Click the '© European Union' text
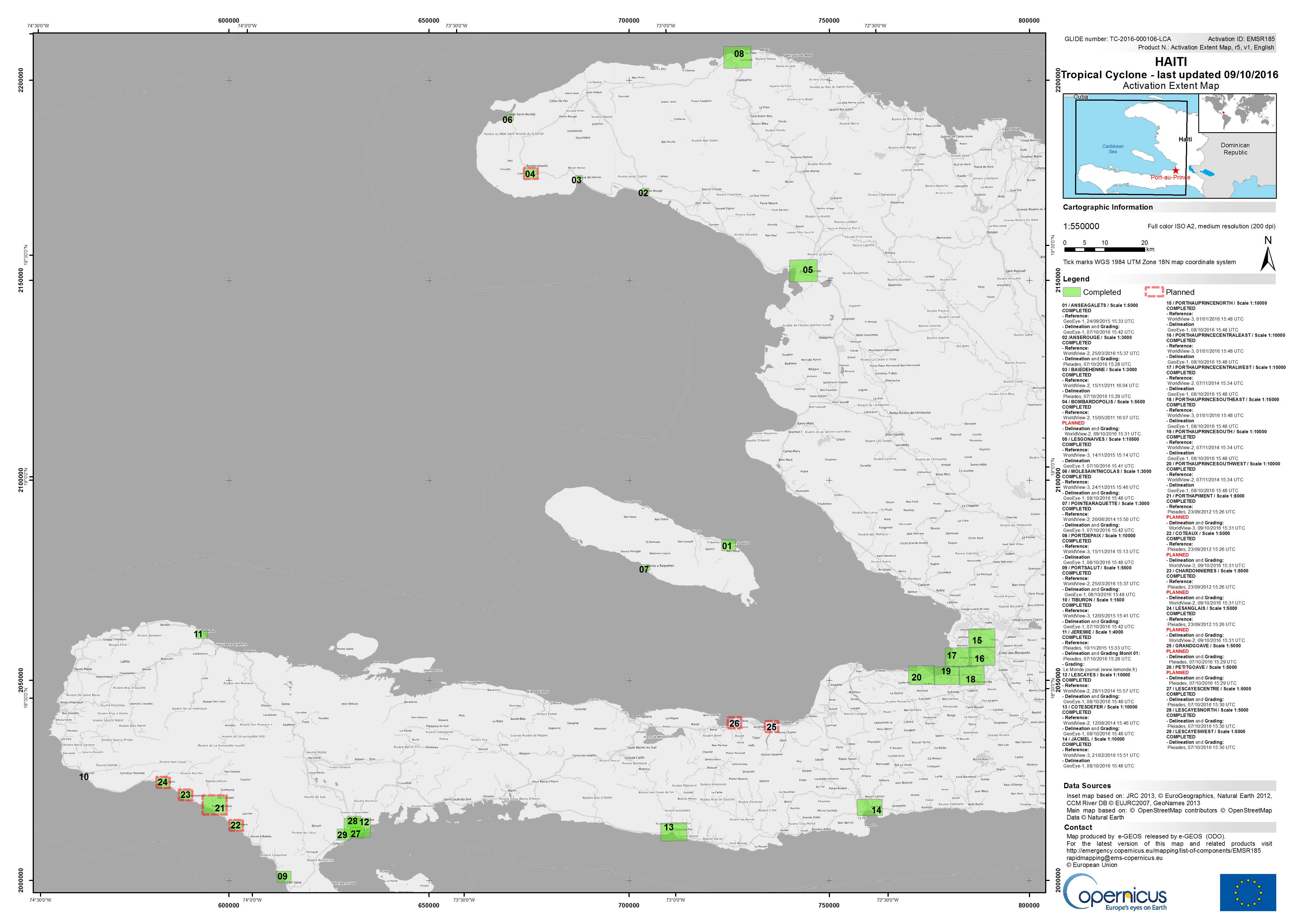The width and height of the screenshot is (1307, 924). tap(1092, 865)
